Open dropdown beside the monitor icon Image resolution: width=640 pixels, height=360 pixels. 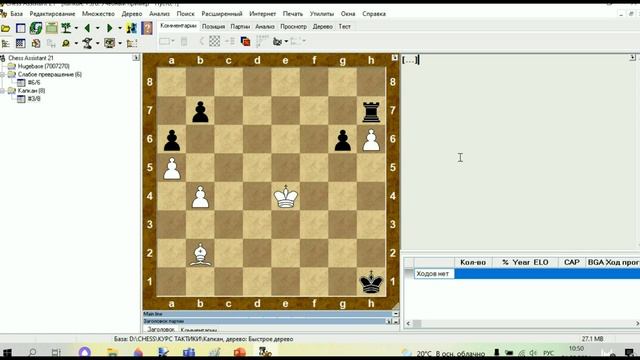click(x=120, y=43)
